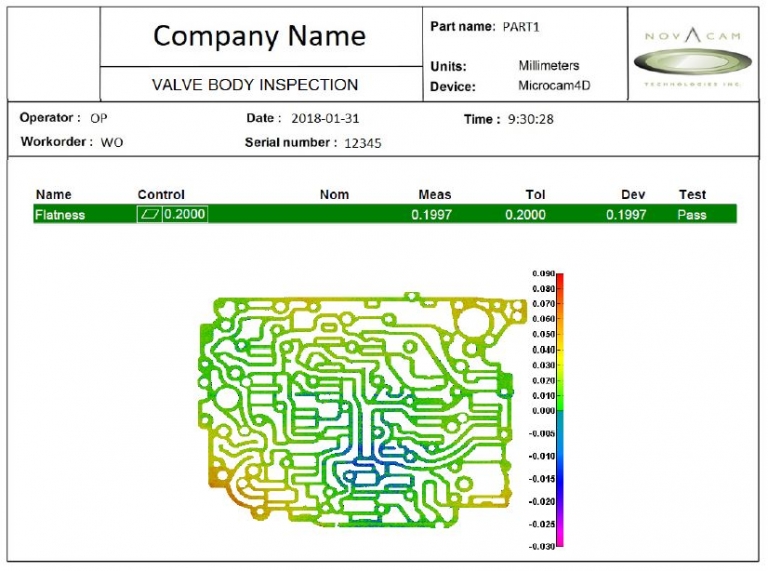Click the flatness parallelogram symbol
Image resolution: width=768 pixels, height=571 pixels.
(x=151, y=214)
